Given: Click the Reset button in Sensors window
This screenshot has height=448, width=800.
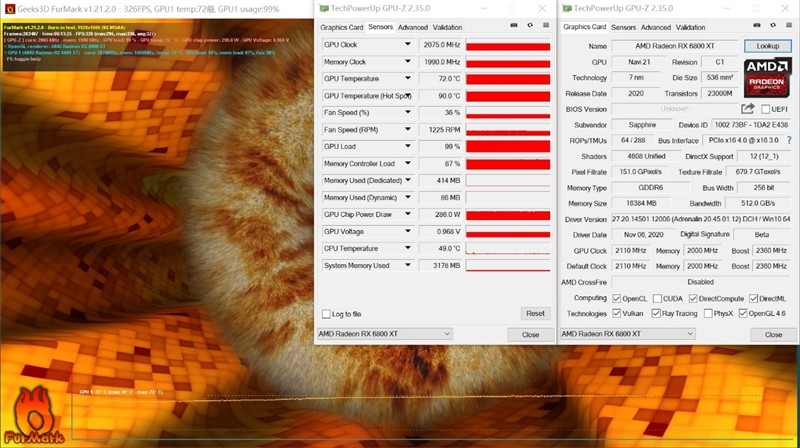Looking at the screenshot, I should [535, 313].
